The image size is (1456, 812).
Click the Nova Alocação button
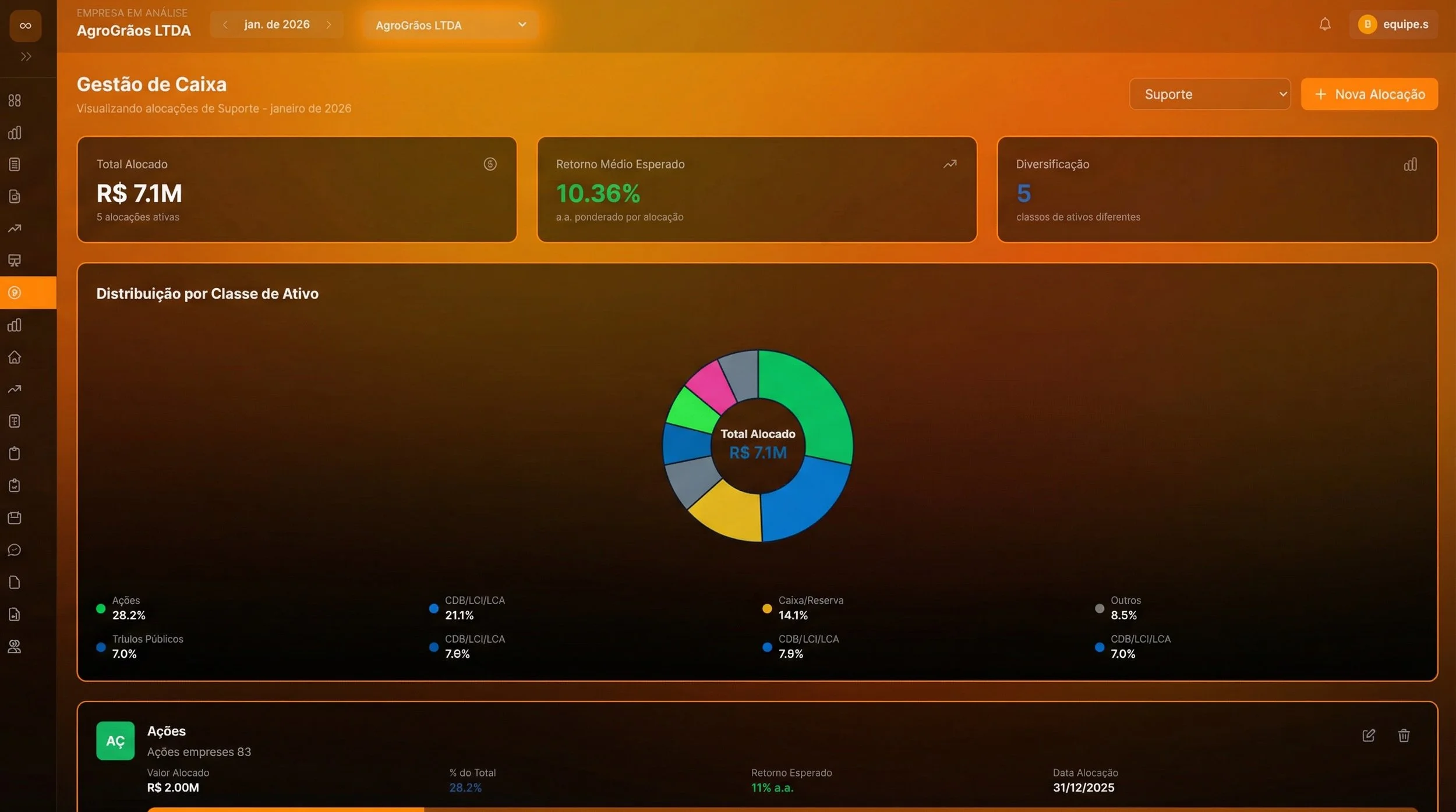coord(1369,94)
